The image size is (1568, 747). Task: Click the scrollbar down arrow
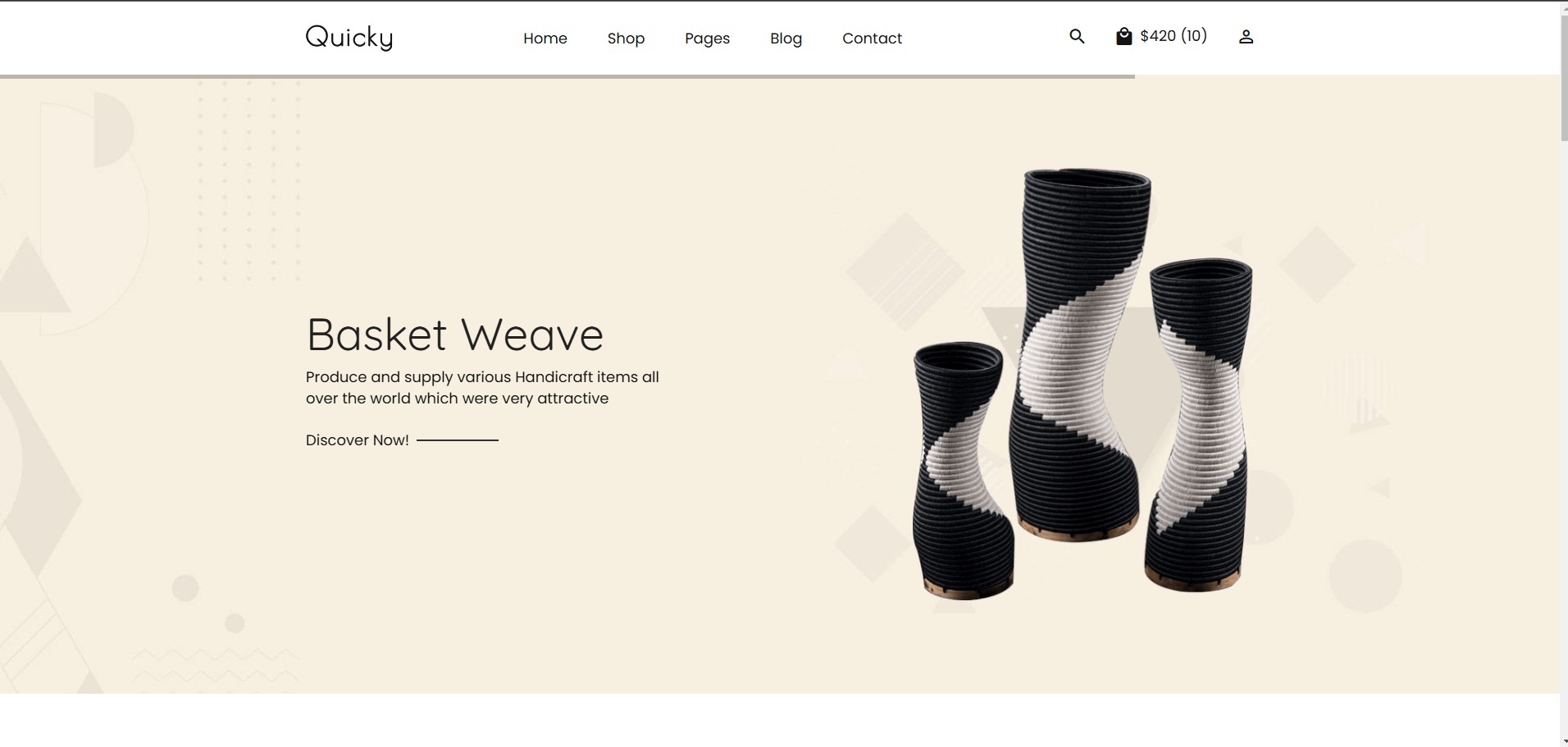point(1564,742)
